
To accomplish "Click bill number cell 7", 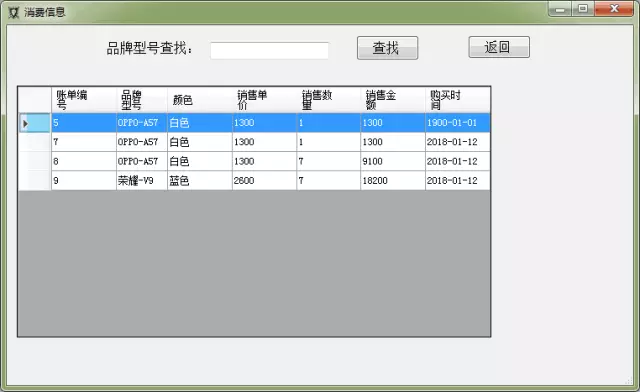I will point(84,142).
